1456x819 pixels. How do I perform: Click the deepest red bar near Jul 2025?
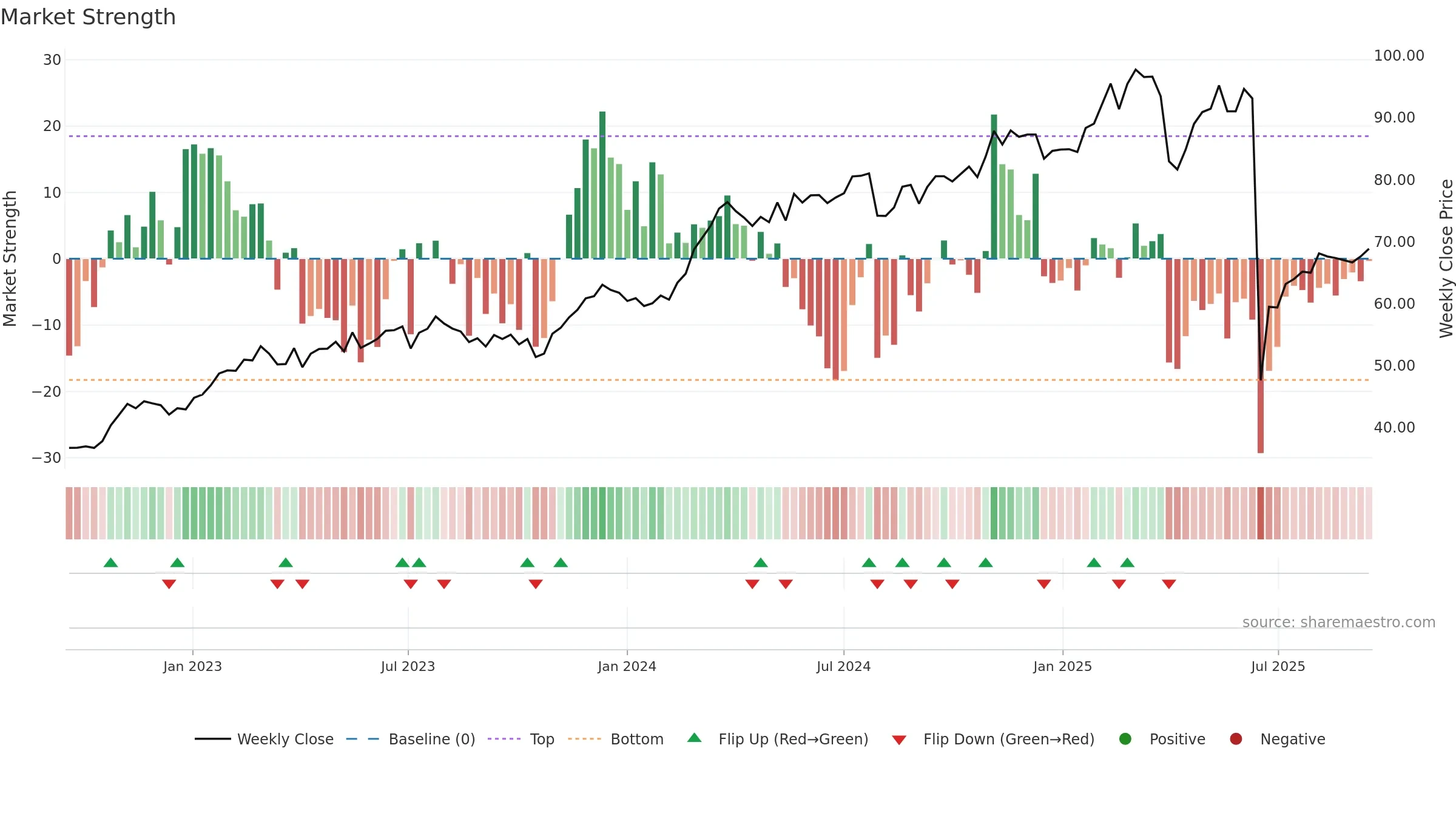click(x=1261, y=356)
